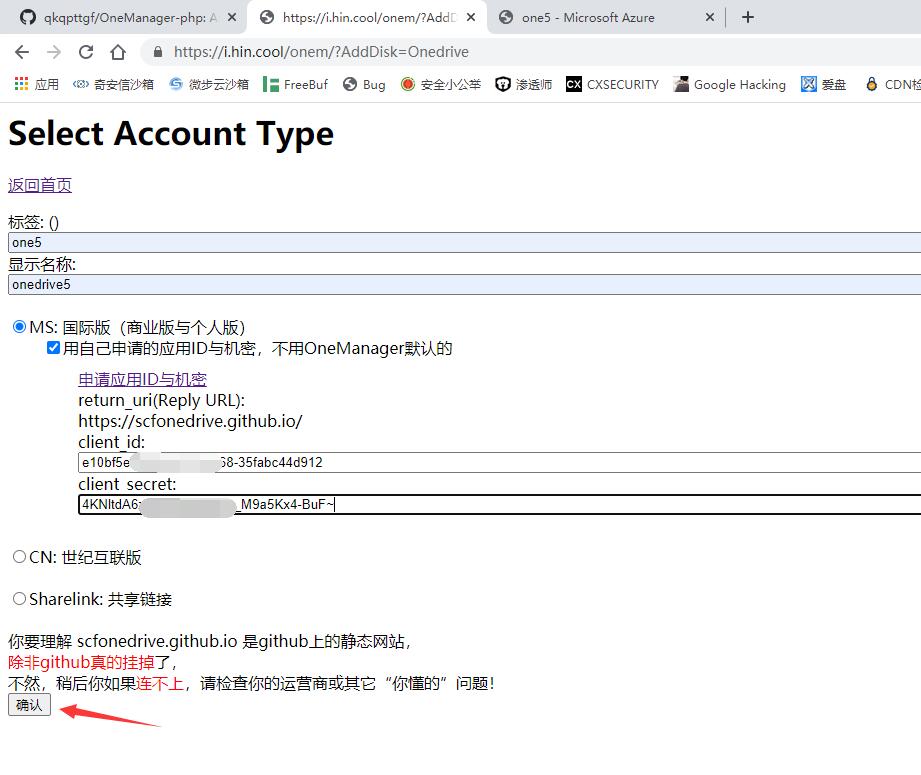
Task: Uncheck 用自己申请的应用ID与机密 checkbox
Action: [x=54, y=348]
